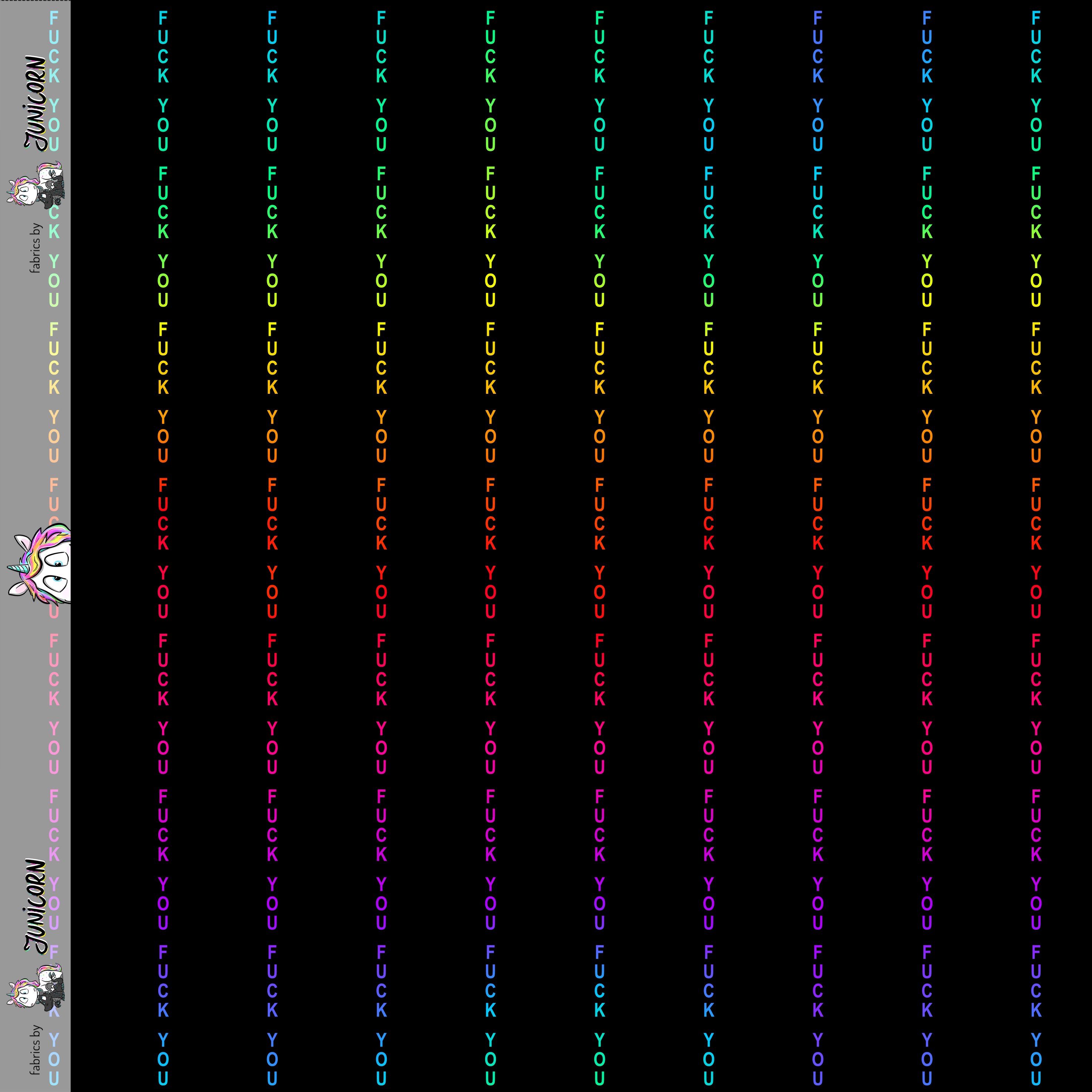This screenshot has height=1092, width=1092.
Task: Click the top F of first black-background column
Action: coord(163,18)
